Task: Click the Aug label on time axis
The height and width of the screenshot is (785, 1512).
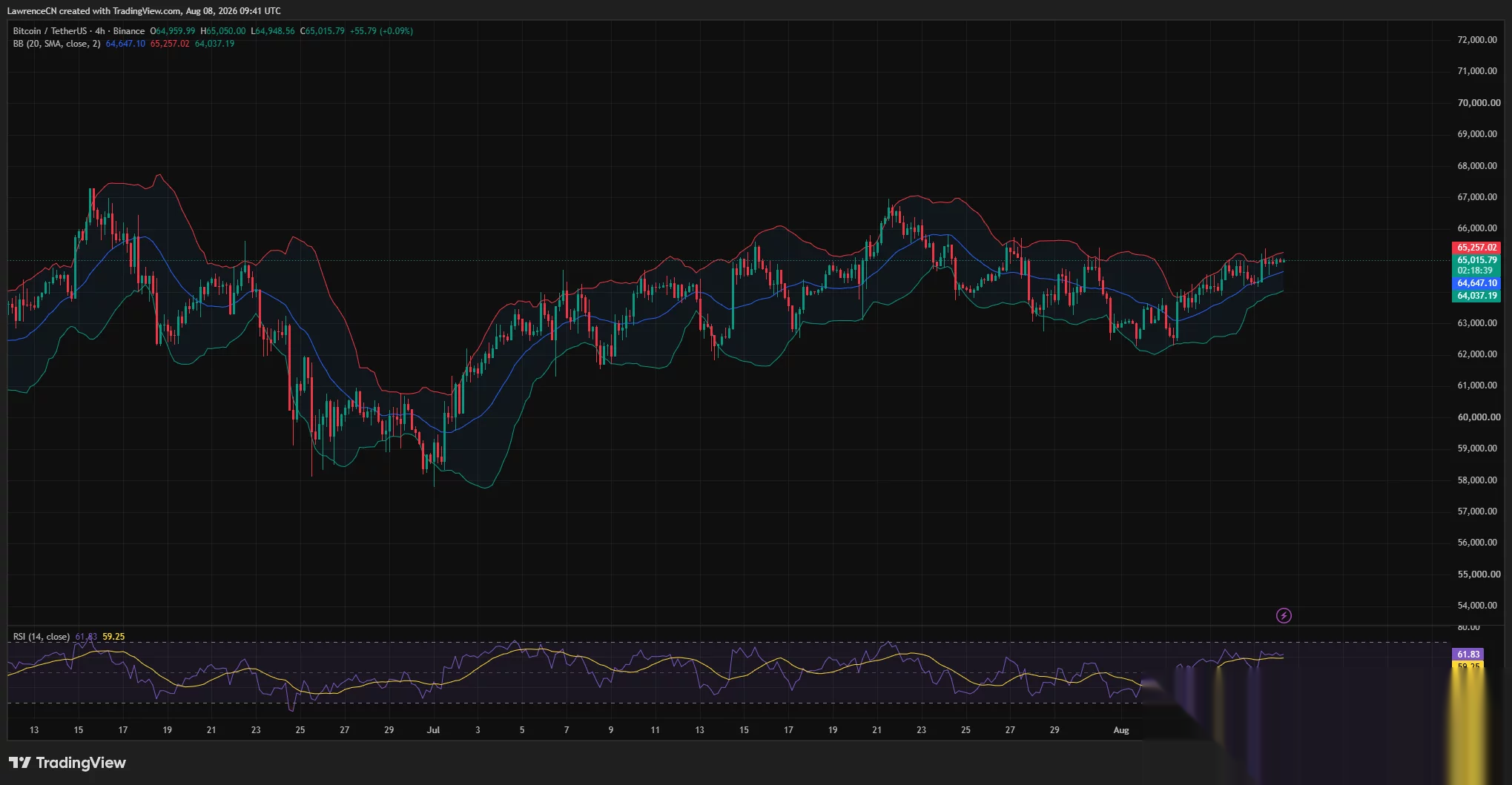Action: 1121,730
